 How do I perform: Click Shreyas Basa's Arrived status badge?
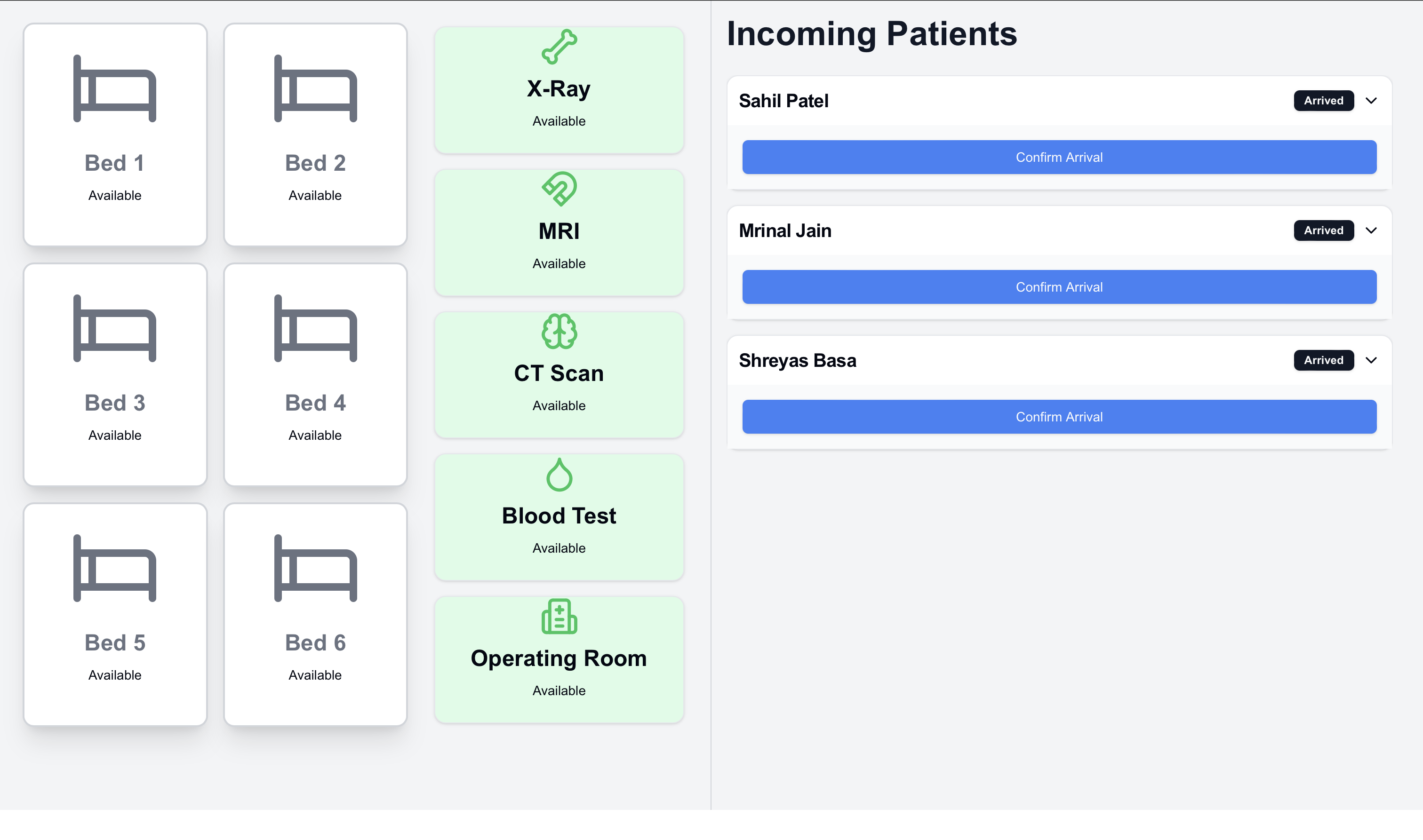(1323, 361)
